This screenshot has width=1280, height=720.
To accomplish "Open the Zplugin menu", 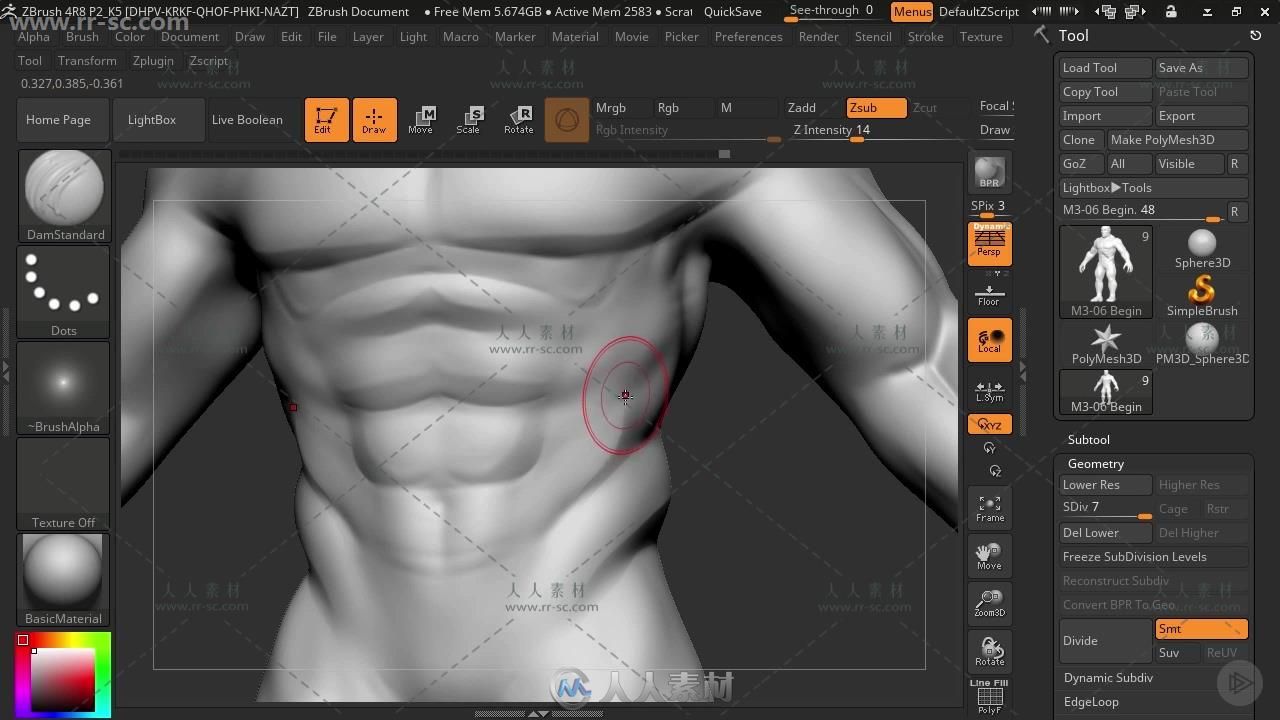I will (153, 60).
